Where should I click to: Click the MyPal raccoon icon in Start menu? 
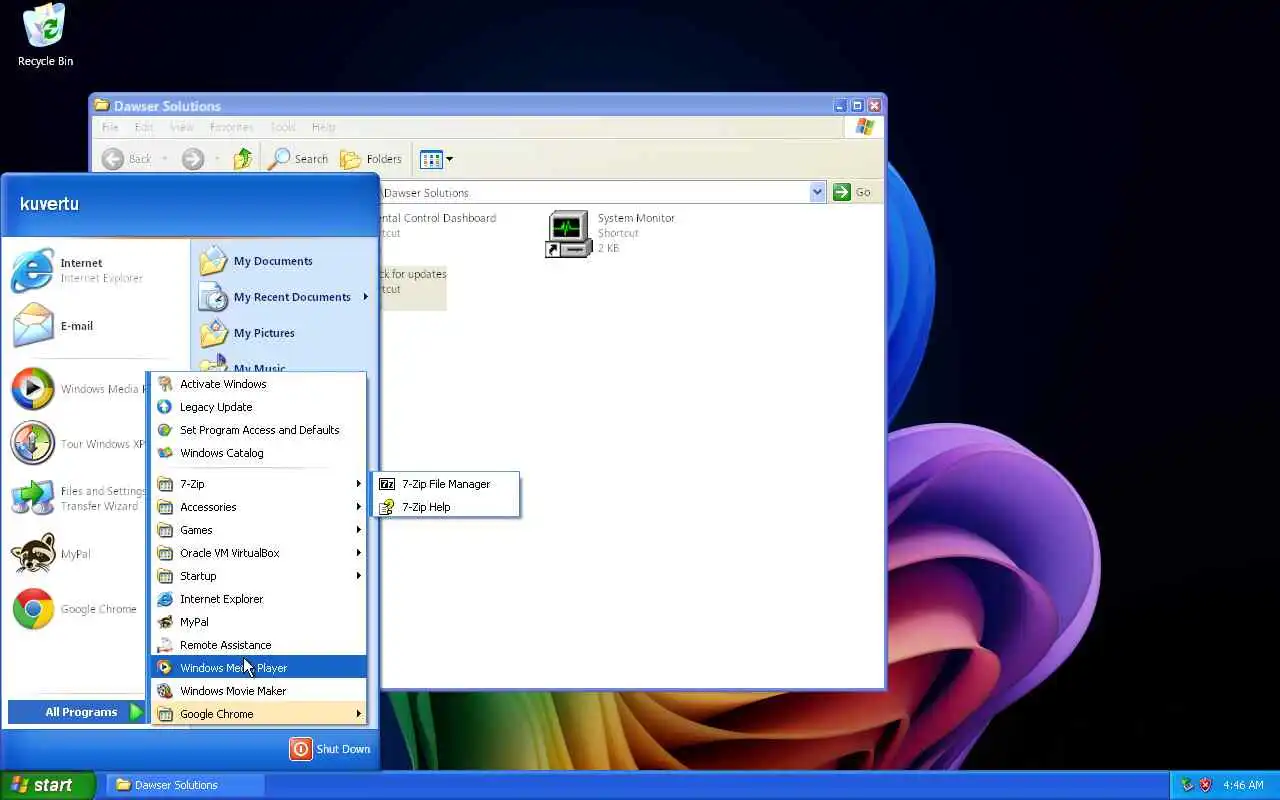32,554
